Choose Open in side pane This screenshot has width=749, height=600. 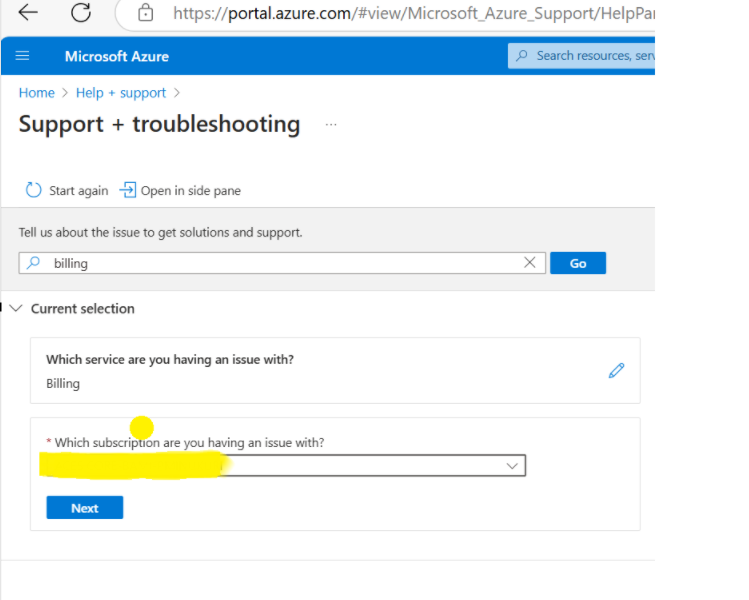coord(180,190)
